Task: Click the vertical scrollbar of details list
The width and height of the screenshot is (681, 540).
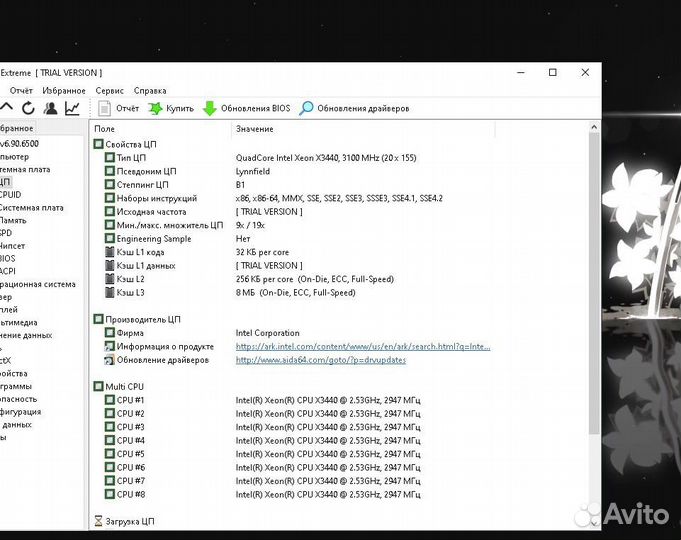Action: (x=595, y=300)
